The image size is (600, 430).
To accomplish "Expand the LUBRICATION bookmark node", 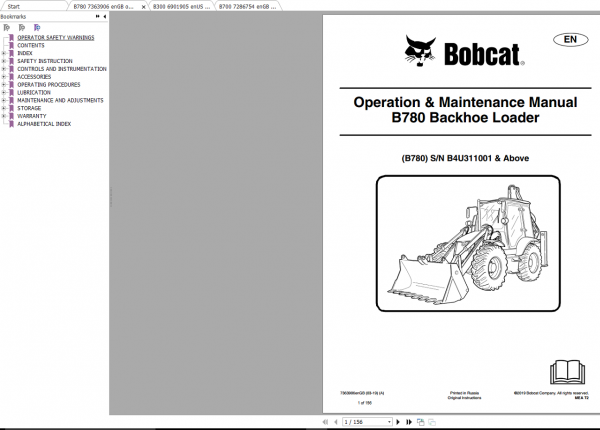I will click(x=3, y=92).
